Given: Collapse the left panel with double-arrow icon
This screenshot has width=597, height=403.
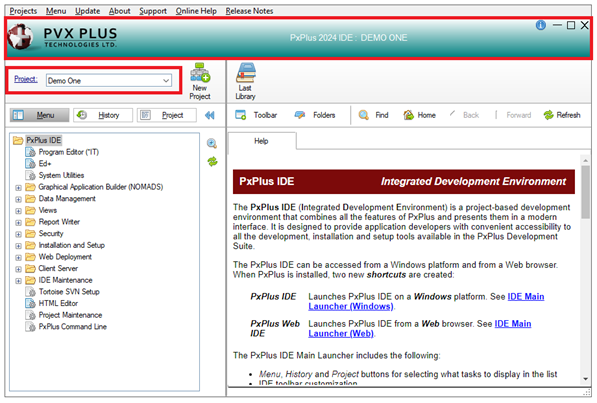Looking at the screenshot, I should [210, 115].
